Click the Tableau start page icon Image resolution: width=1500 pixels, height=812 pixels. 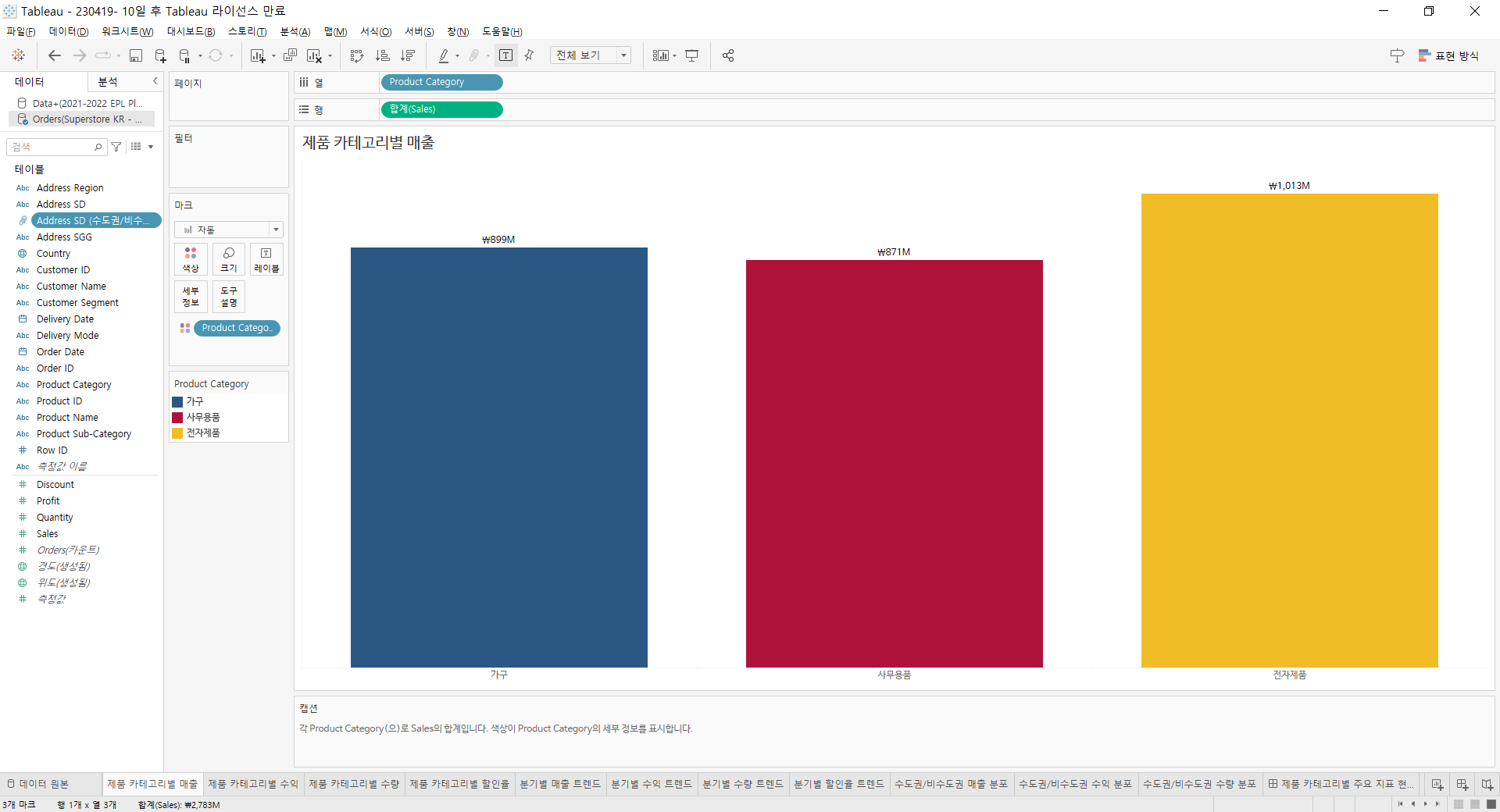(x=19, y=55)
